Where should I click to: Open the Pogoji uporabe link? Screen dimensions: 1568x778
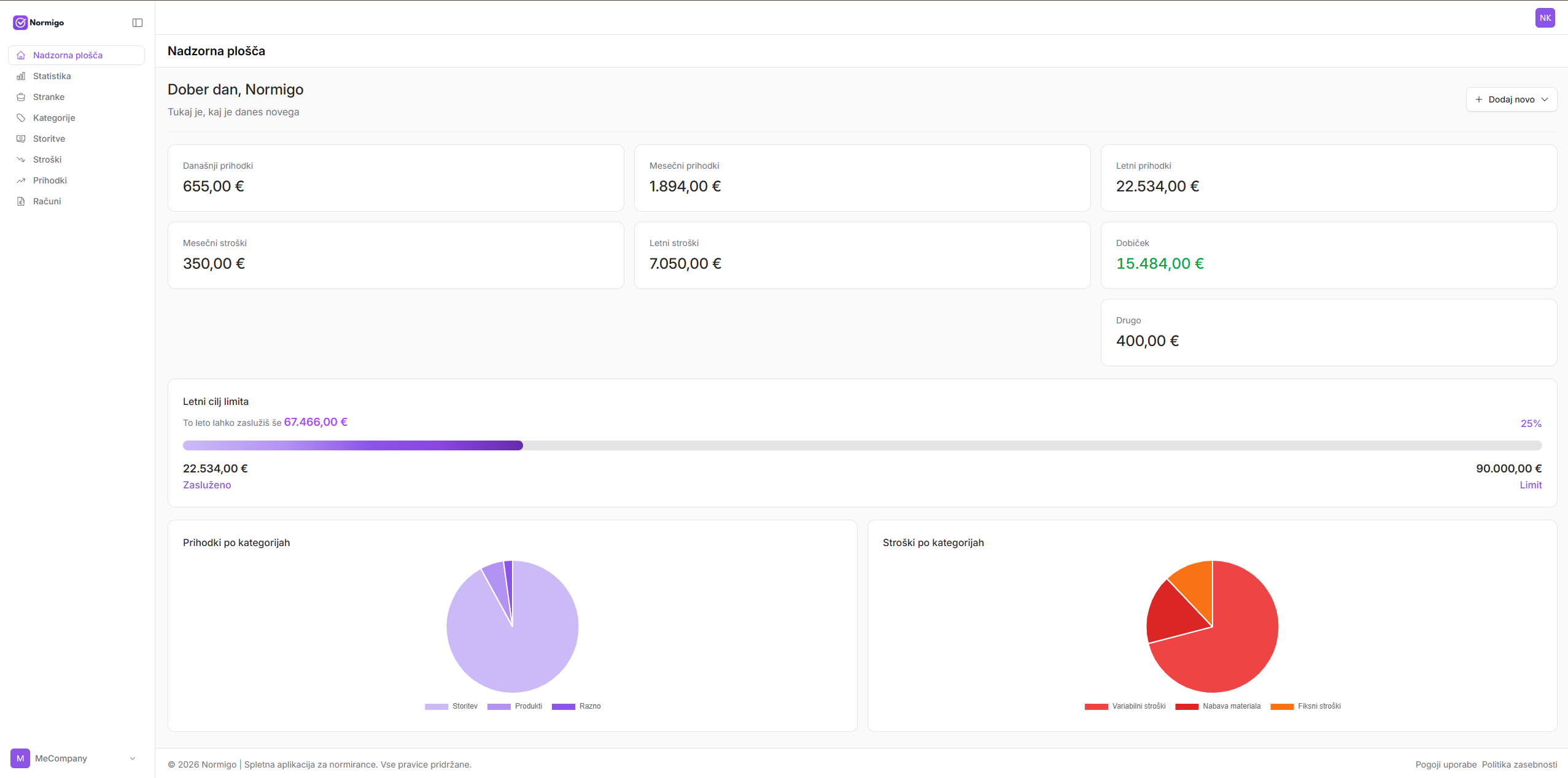pos(1446,765)
